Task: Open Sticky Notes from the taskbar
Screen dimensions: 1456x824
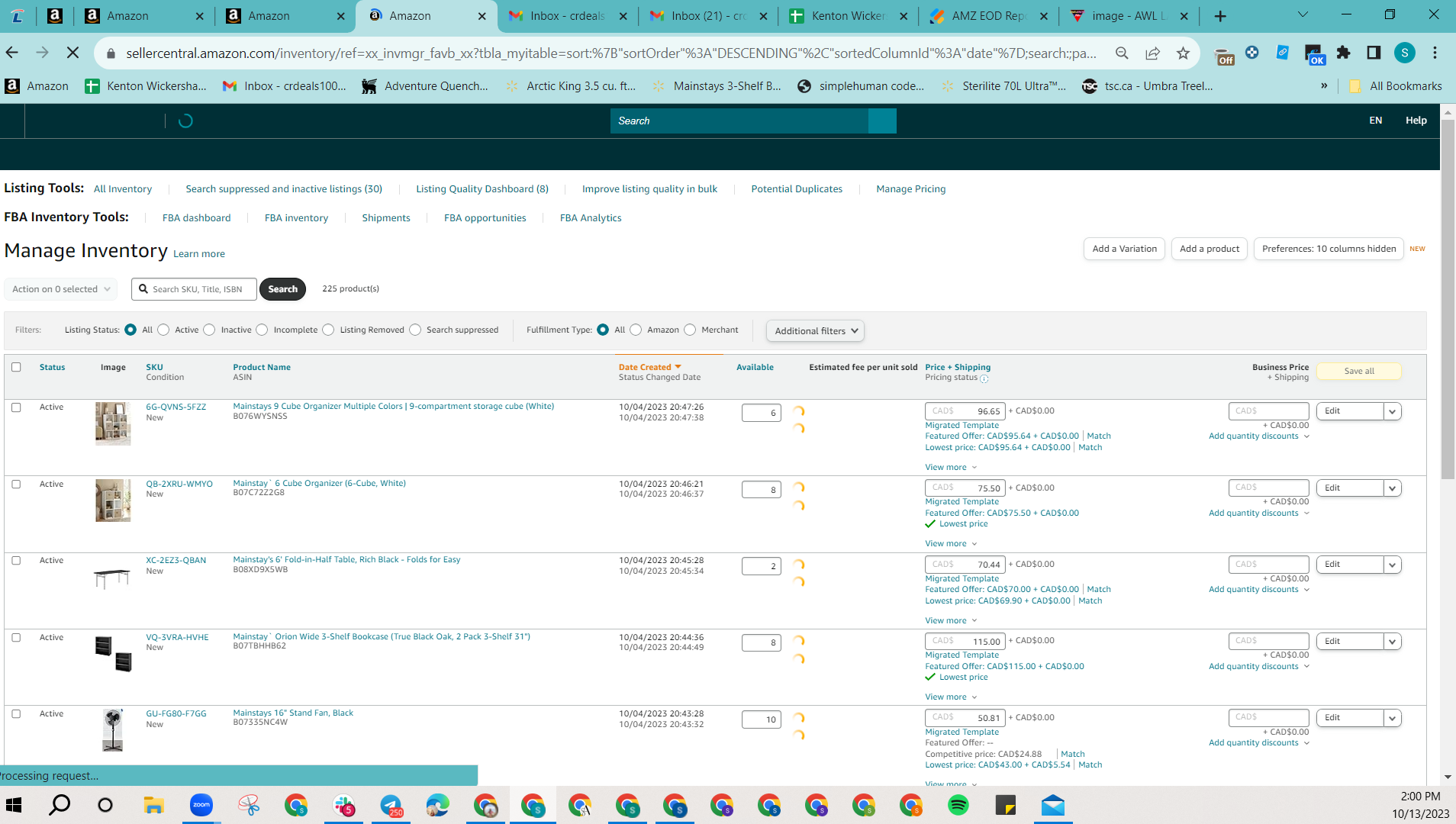Action: pos(1005,805)
